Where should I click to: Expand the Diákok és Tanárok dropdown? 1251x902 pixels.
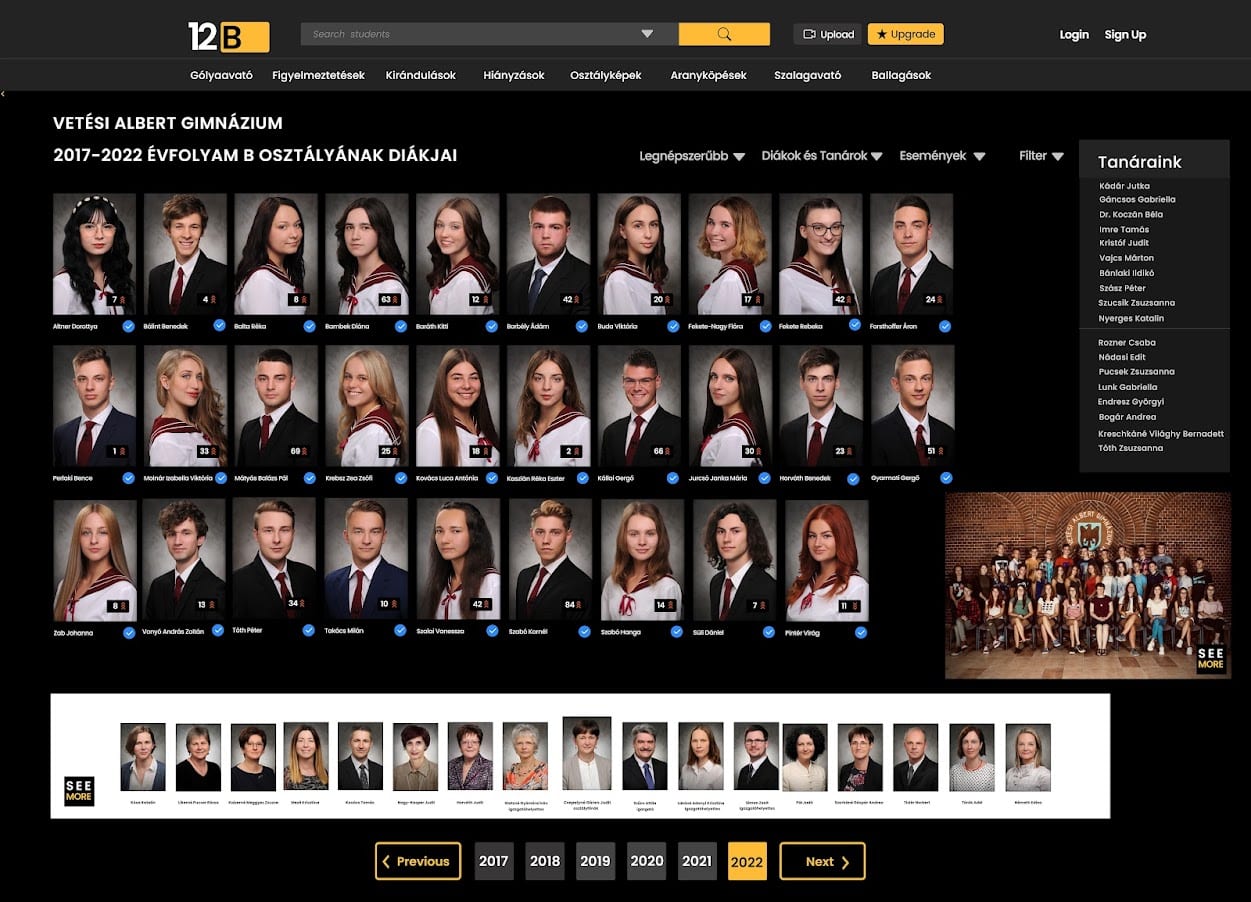[x=821, y=156]
